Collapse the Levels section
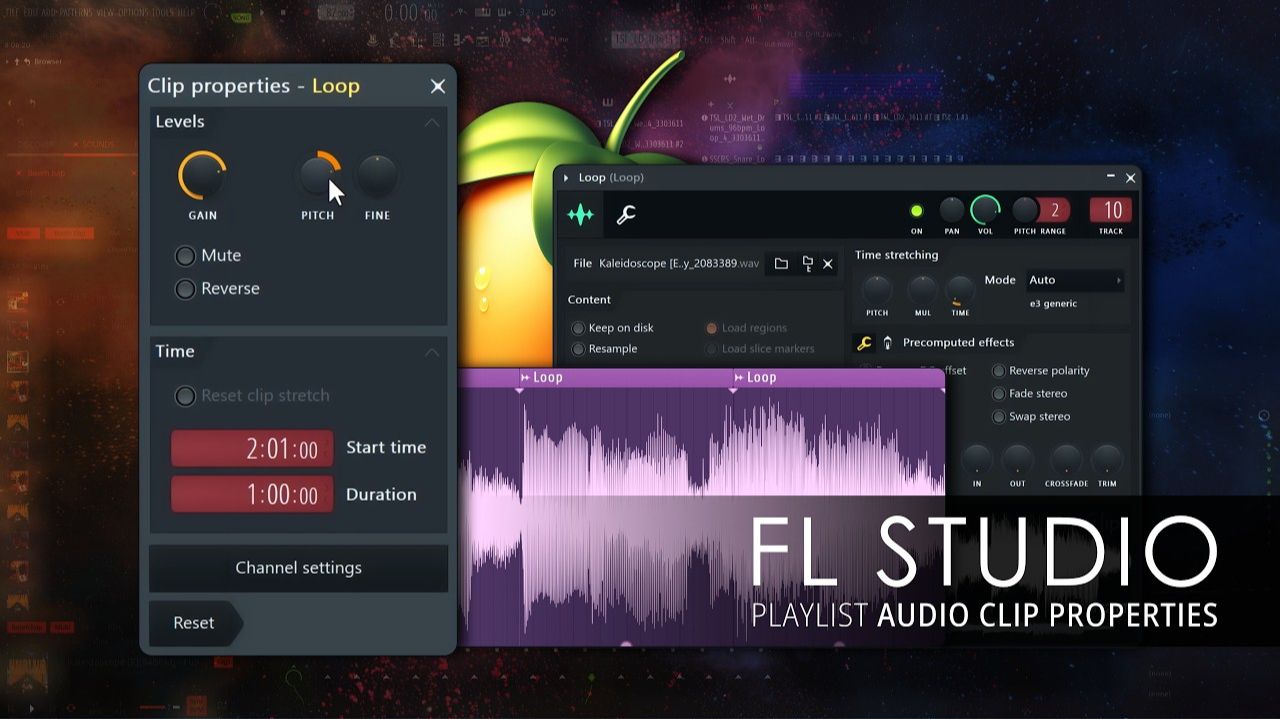Screen dimensions: 1280x719 [x=432, y=122]
